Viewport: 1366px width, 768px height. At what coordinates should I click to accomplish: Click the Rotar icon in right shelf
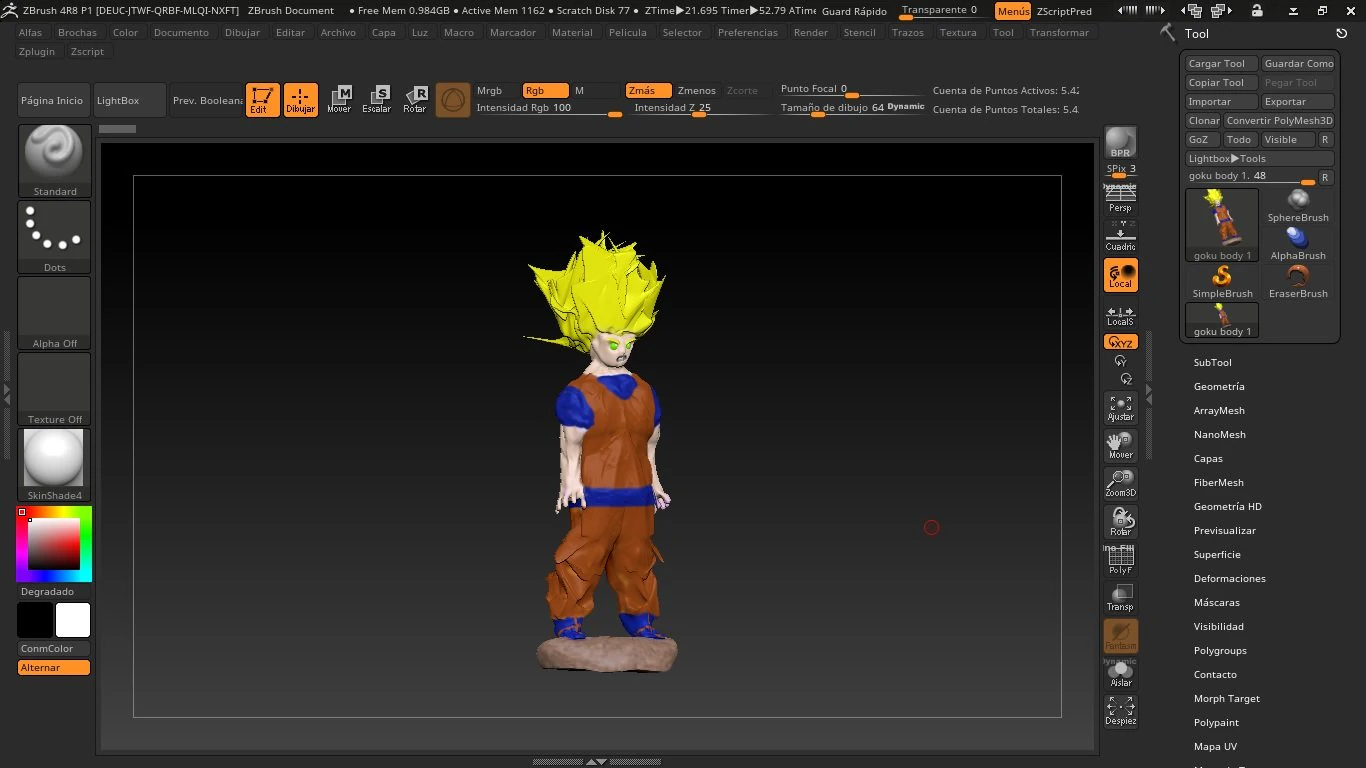(1120, 521)
